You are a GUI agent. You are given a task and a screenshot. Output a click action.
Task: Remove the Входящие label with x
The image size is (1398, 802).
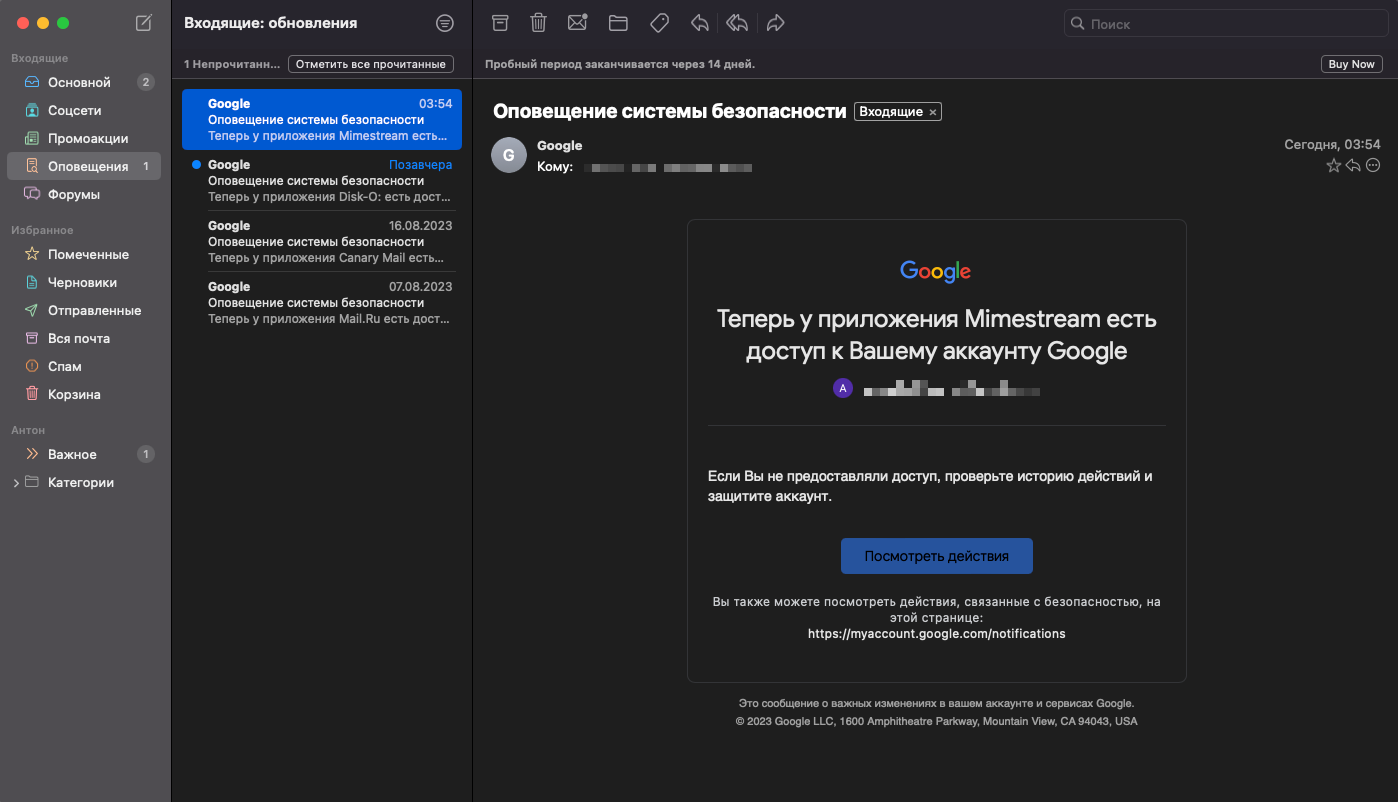(x=933, y=112)
